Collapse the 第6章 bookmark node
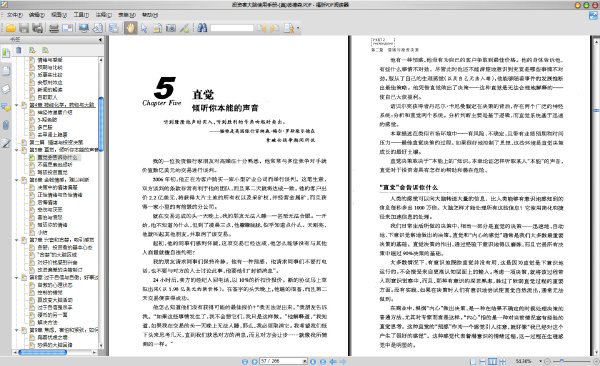Screen dimensions: 600x366 [16, 180]
